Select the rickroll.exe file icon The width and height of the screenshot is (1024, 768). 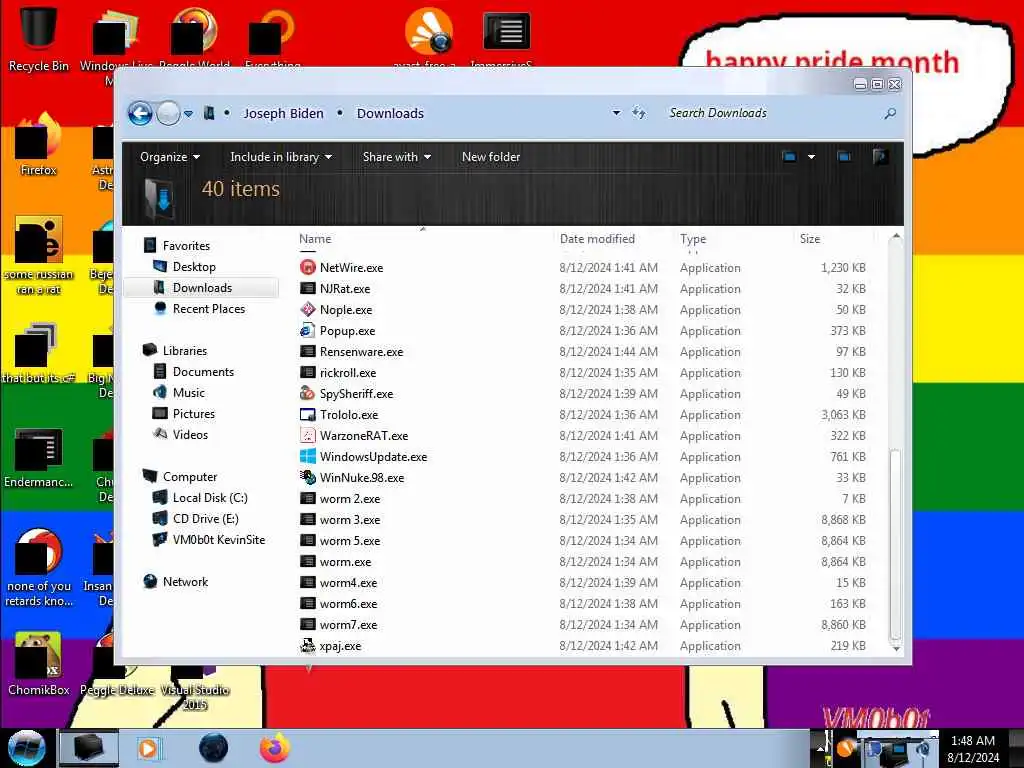pyautogui.click(x=308, y=372)
